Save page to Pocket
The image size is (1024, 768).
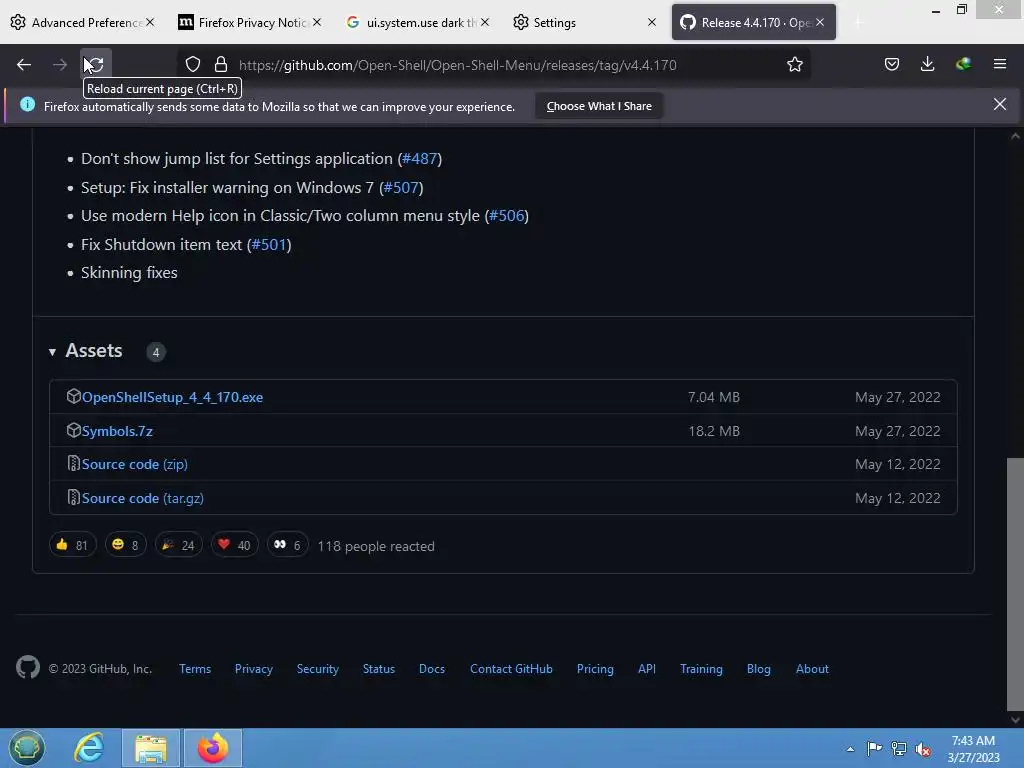point(891,64)
